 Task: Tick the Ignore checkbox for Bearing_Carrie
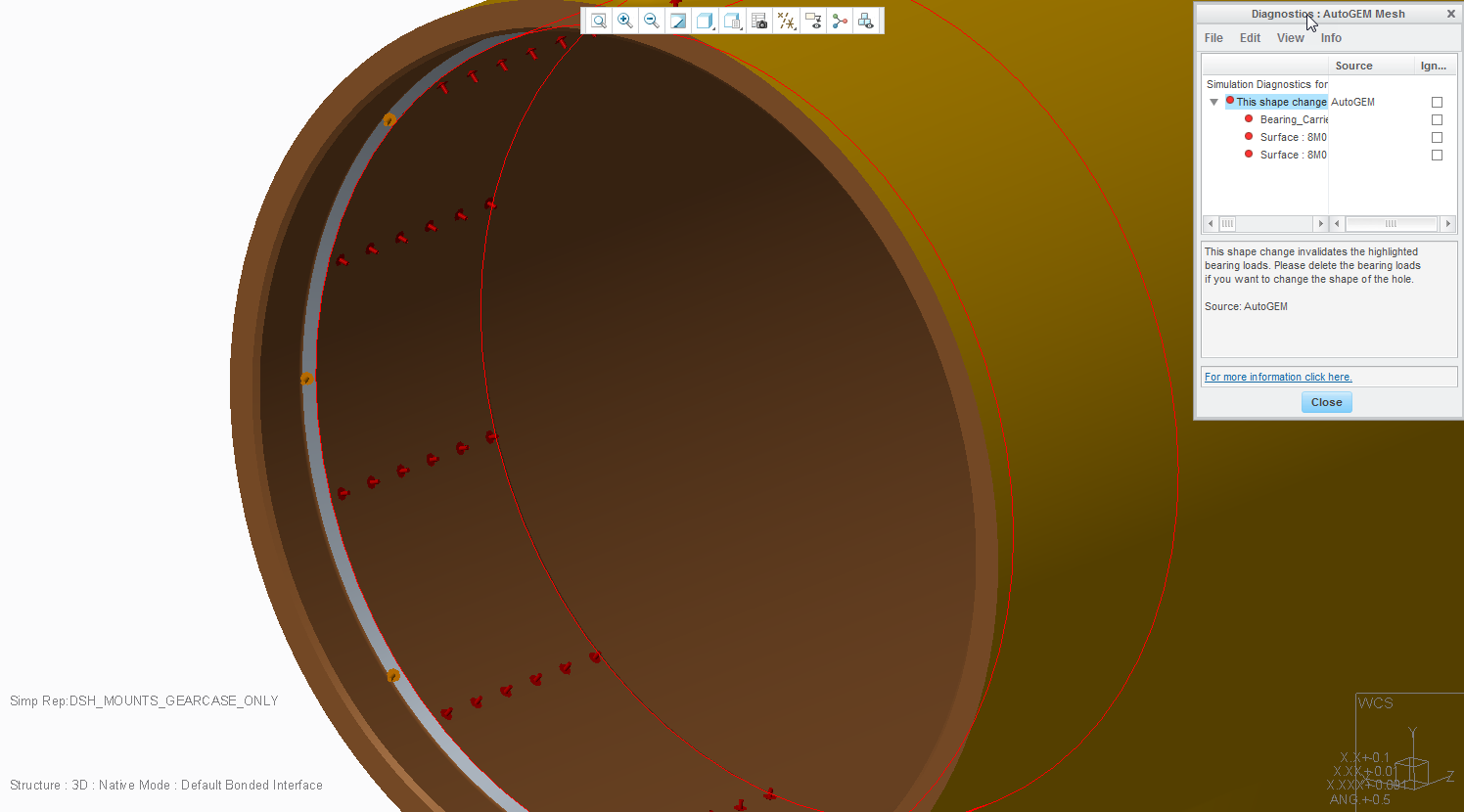point(1437,119)
